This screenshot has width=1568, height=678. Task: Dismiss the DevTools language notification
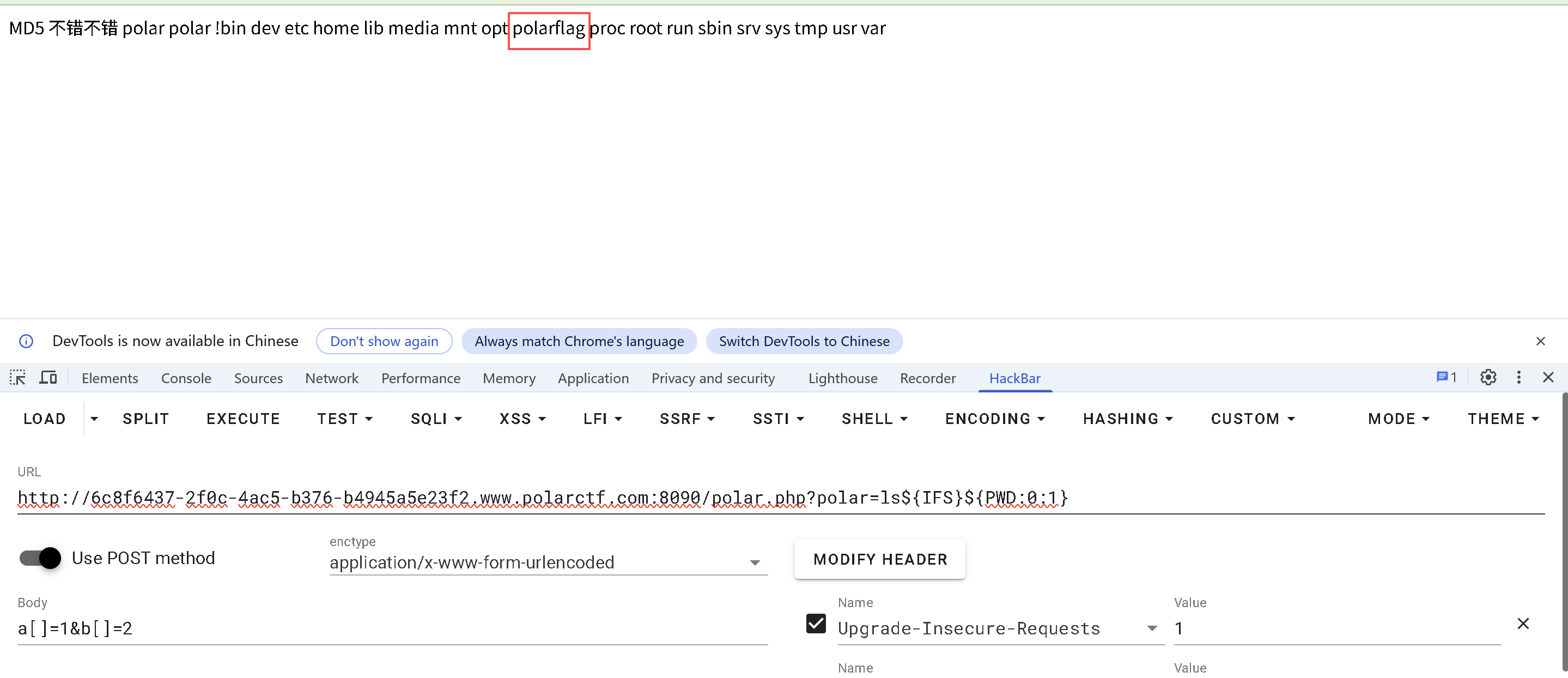pyautogui.click(x=1540, y=341)
